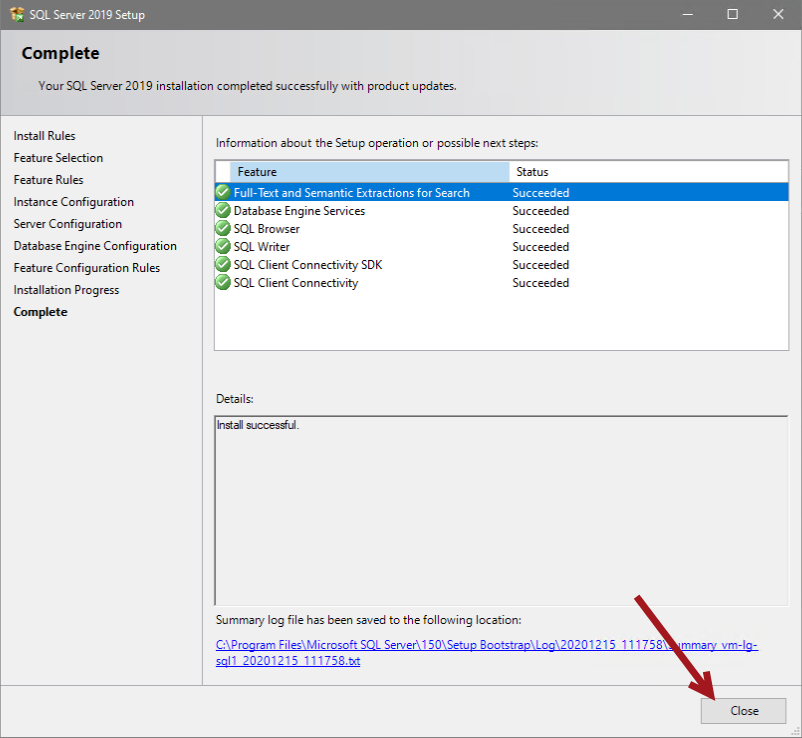Click the Feature Selection step
Image resolution: width=802 pixels, height=738 pixels.
pyautogui.click(x=58, y=158)
